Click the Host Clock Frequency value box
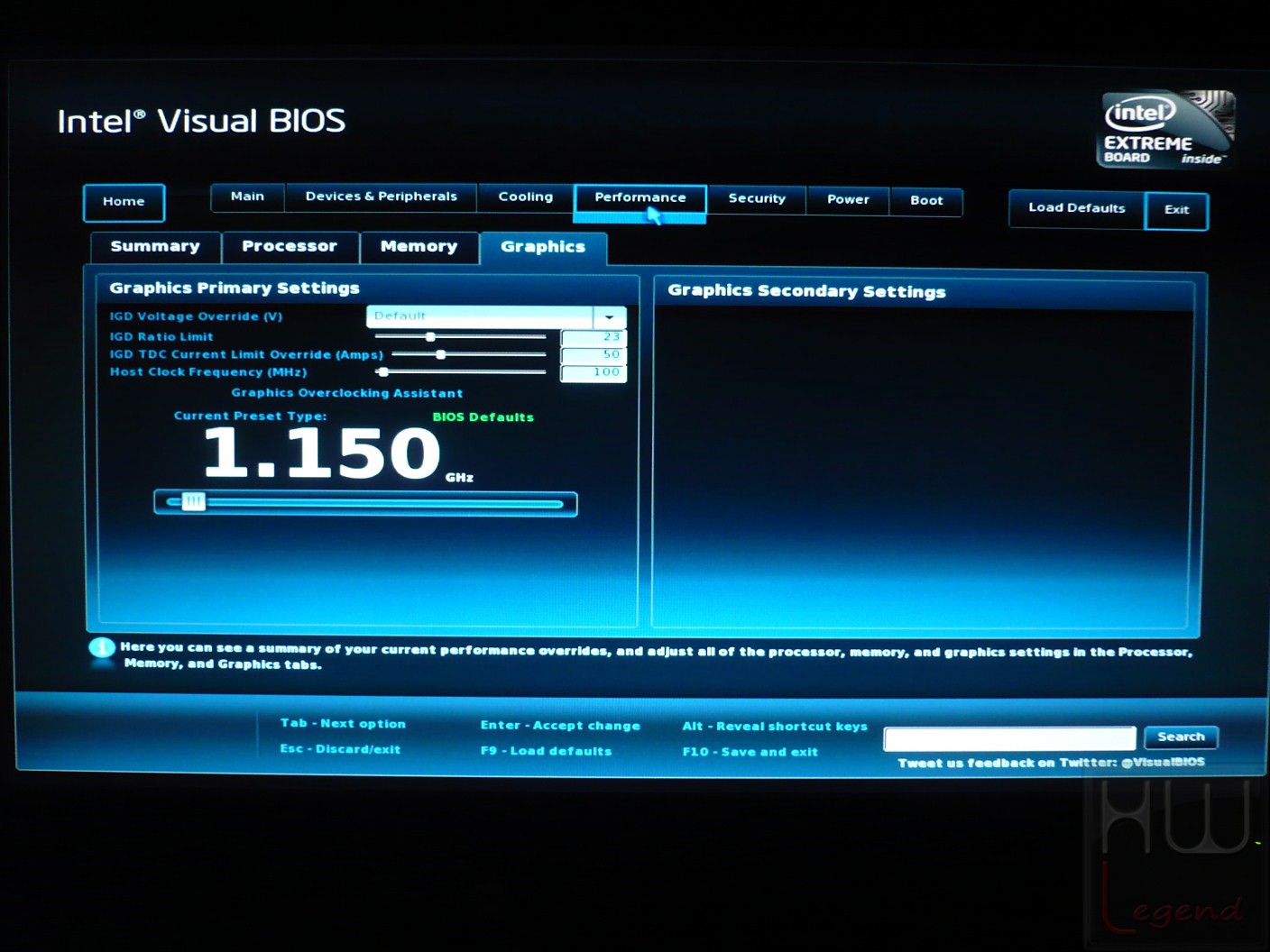Screen dimensions: 1270x952 tap(593, 372)
